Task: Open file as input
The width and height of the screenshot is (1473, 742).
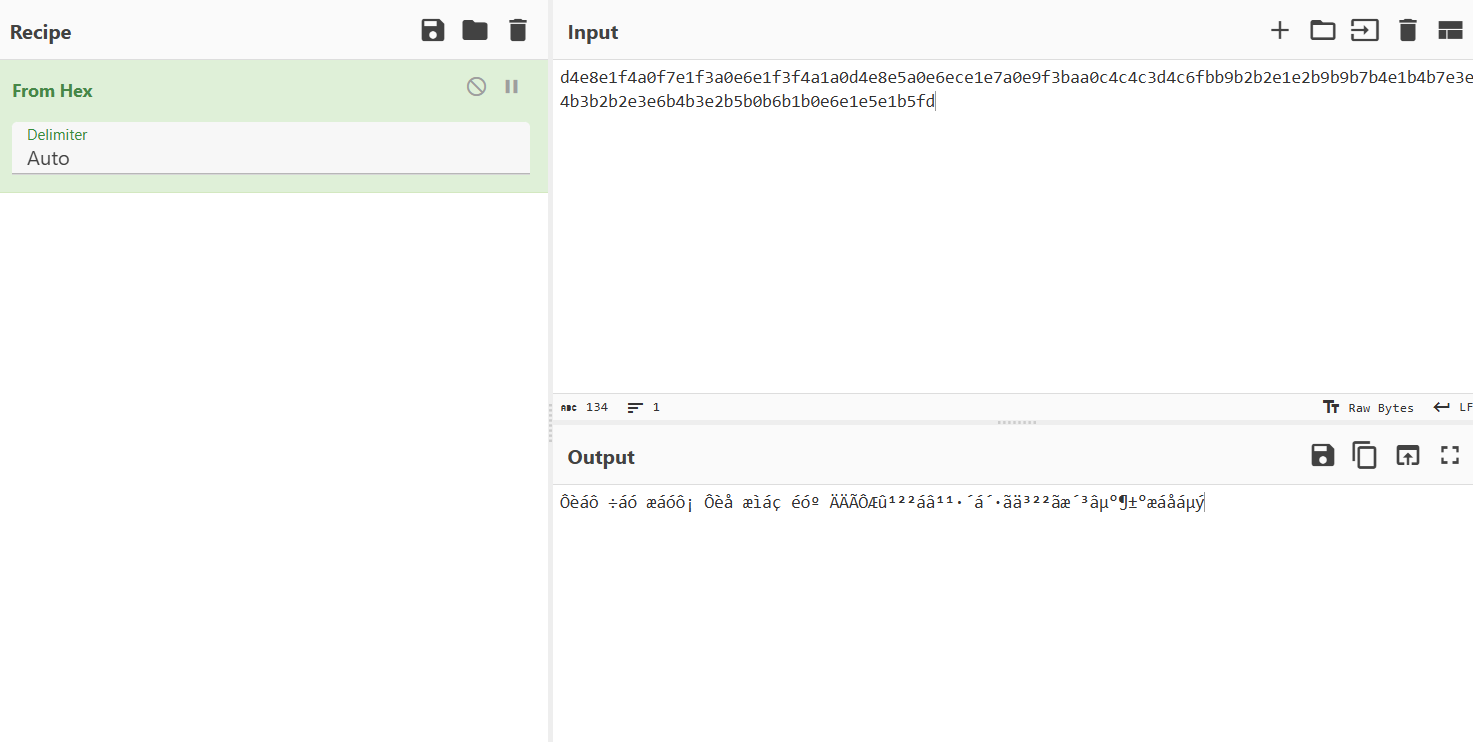Action: point(1365,30)
